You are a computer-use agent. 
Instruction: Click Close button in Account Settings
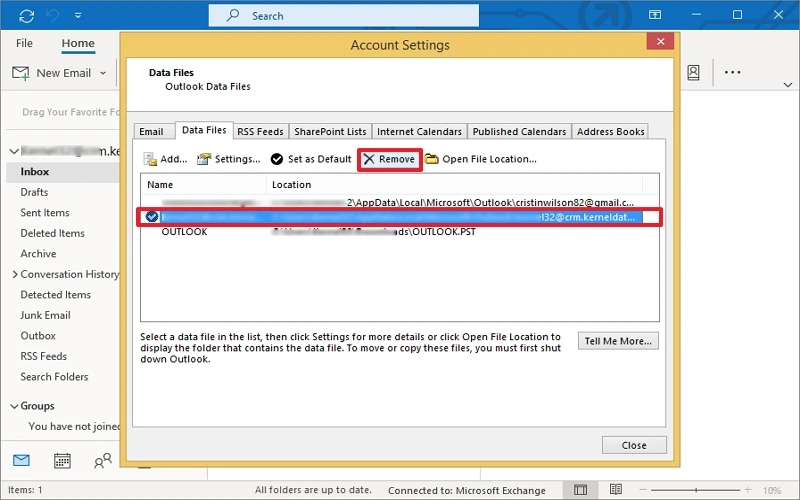634,445
